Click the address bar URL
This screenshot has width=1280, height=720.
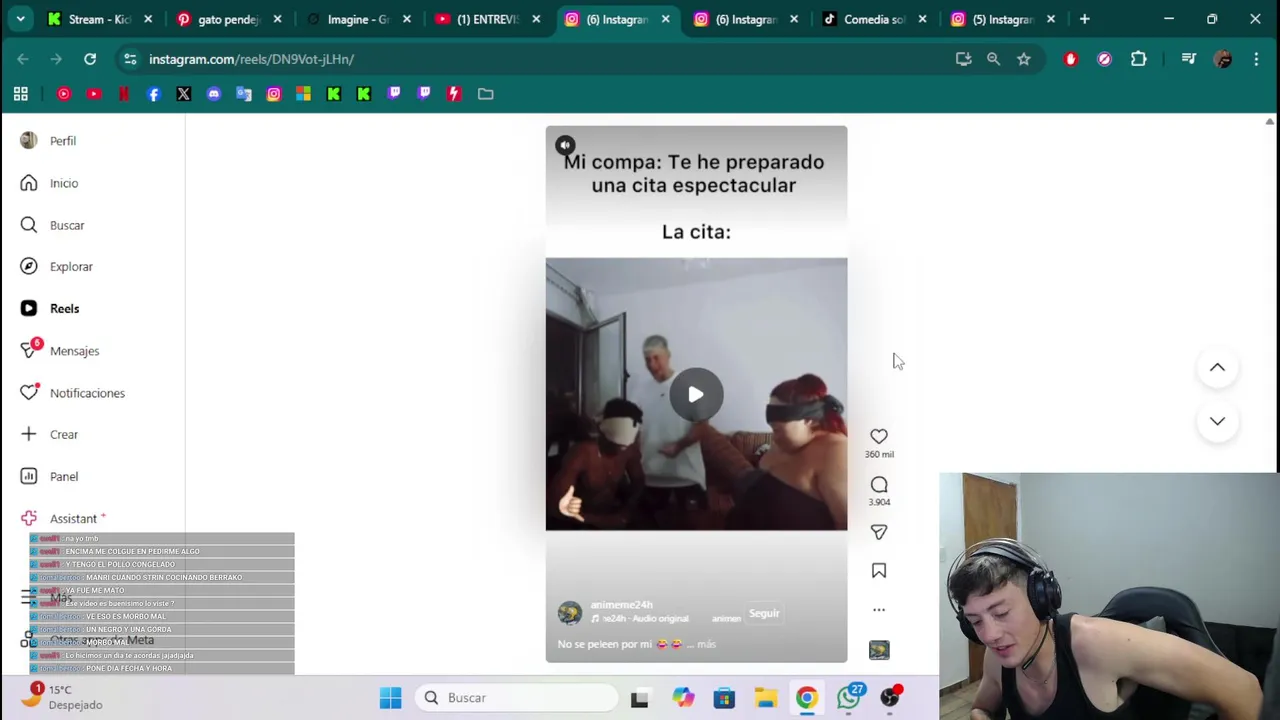point(251,59)
